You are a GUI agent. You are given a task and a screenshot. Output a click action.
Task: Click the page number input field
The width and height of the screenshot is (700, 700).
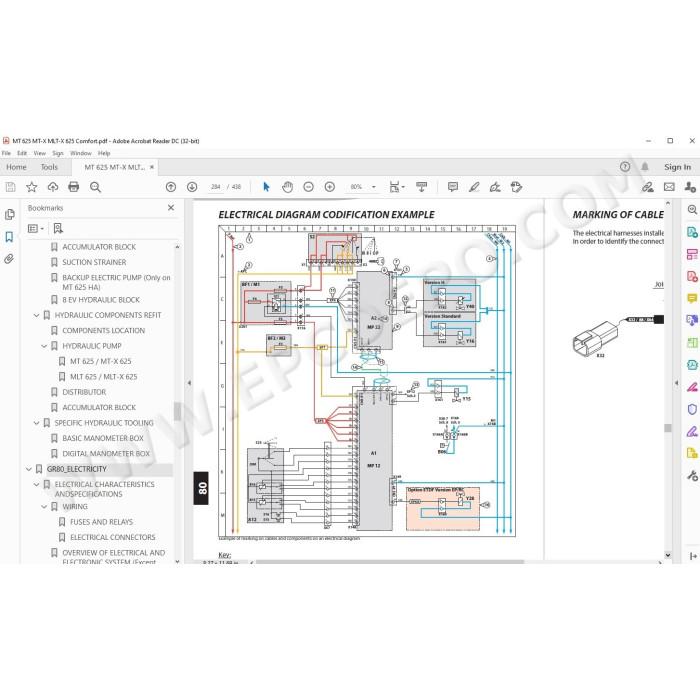[216, 187]
